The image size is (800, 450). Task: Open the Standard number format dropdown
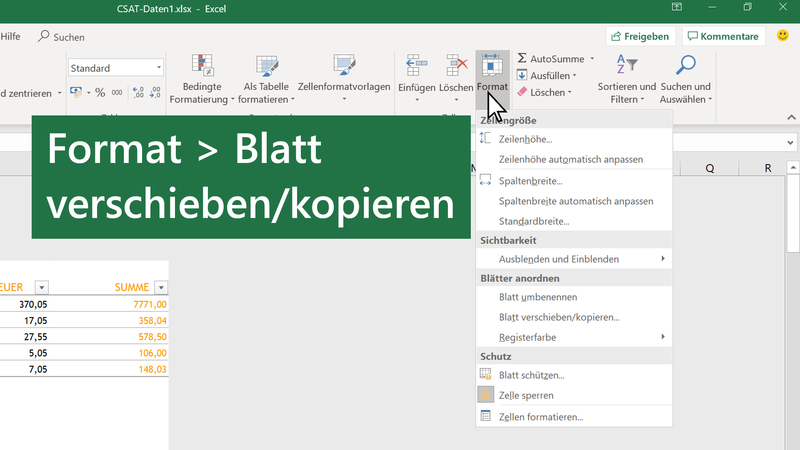pyautogui.click(x=158, y=68)
